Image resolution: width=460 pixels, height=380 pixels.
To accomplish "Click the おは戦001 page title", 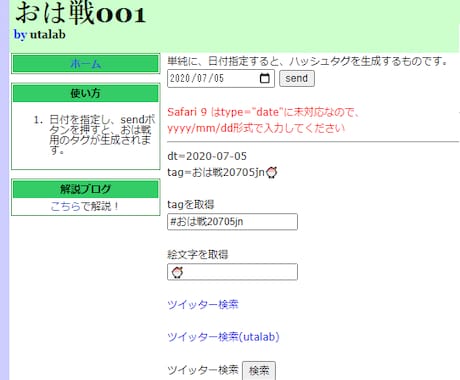I will point(81,13).
